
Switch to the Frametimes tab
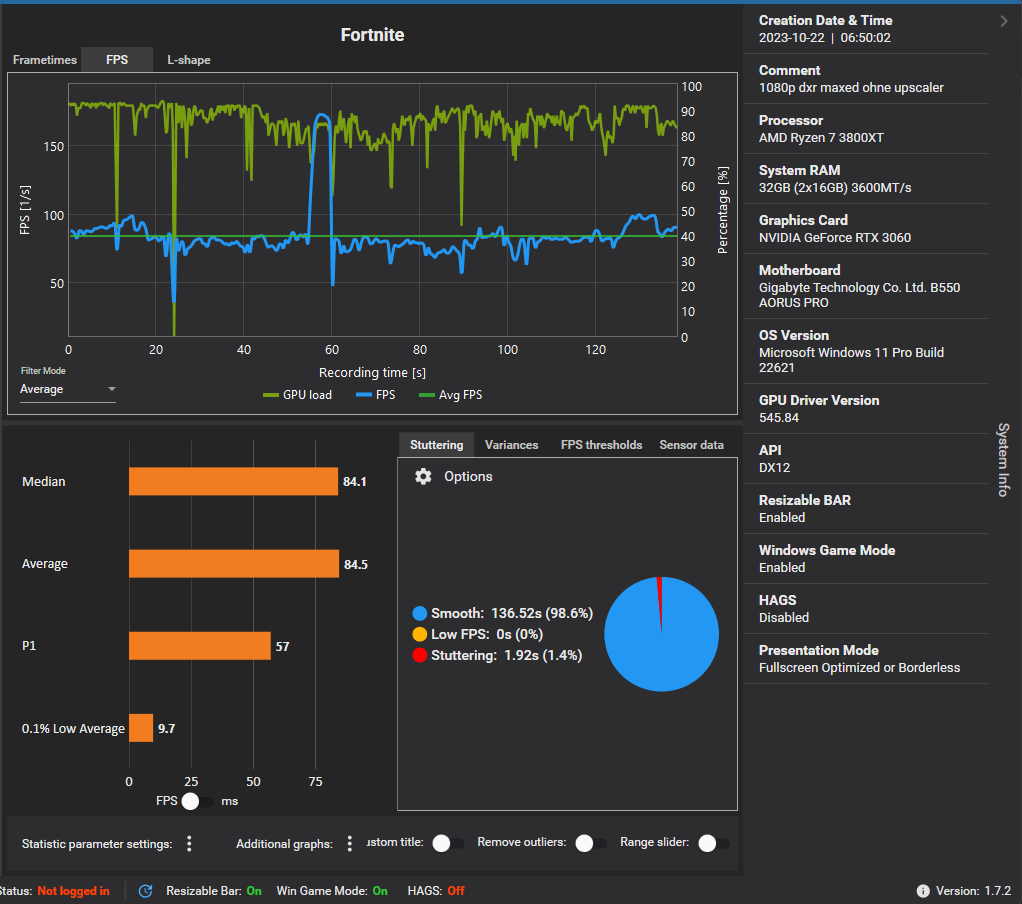(x=44, y=60)
